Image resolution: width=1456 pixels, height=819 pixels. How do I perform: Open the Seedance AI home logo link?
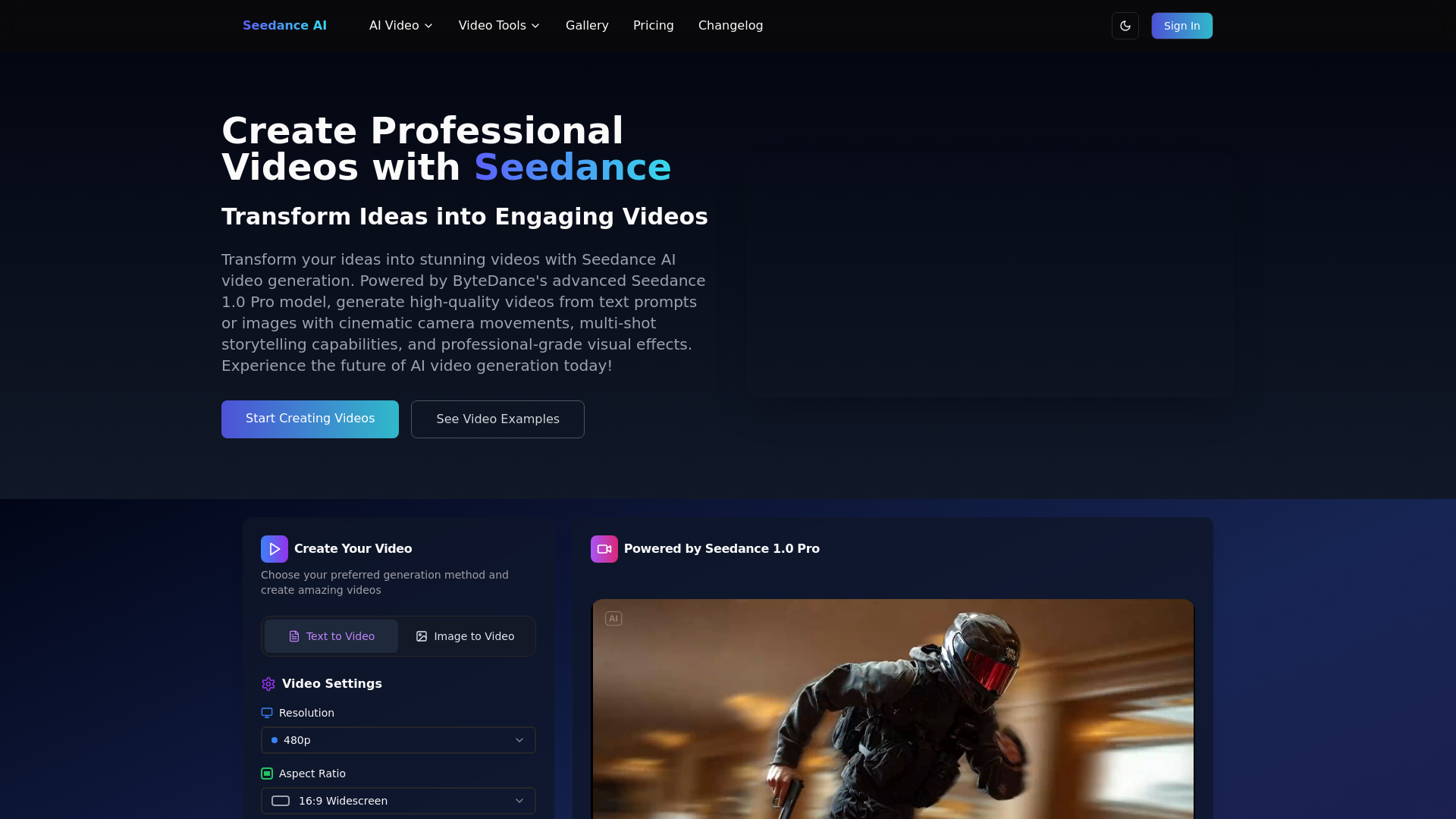(x=284, y=26)
